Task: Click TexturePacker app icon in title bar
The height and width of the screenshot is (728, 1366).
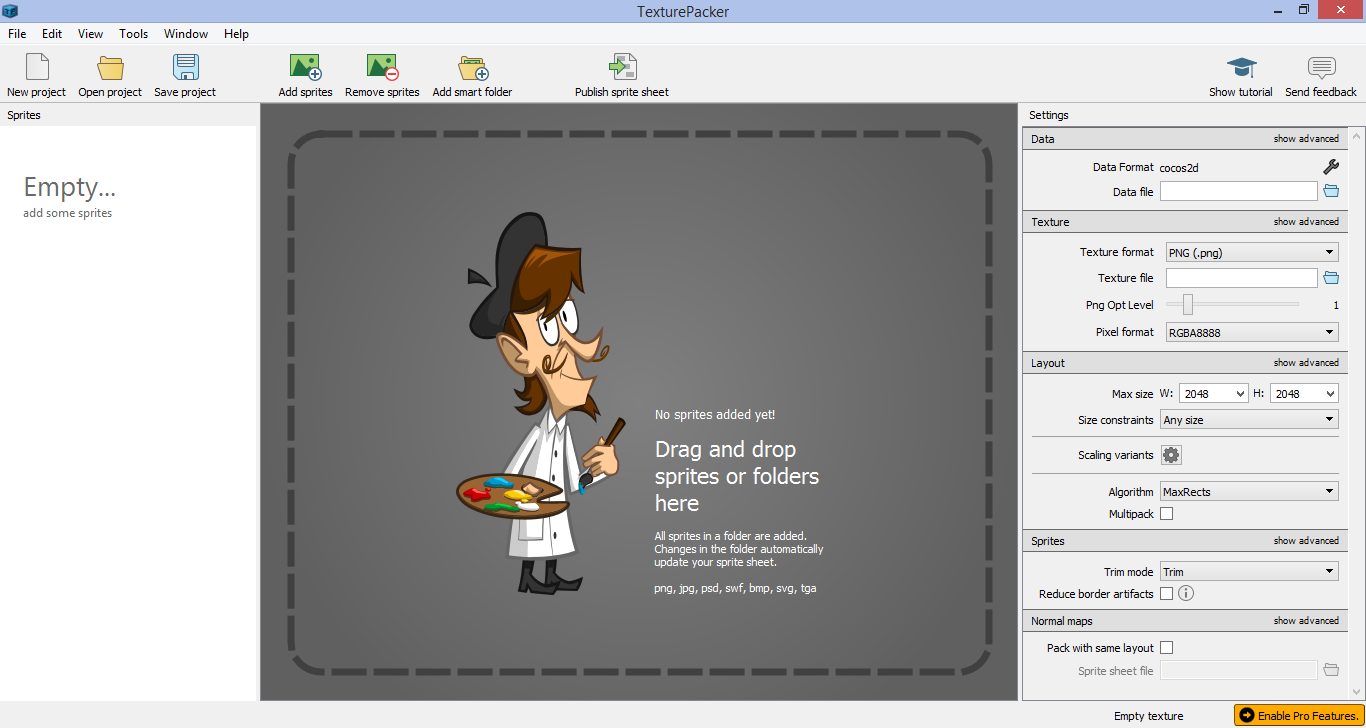Action: [x=11, y=11]
